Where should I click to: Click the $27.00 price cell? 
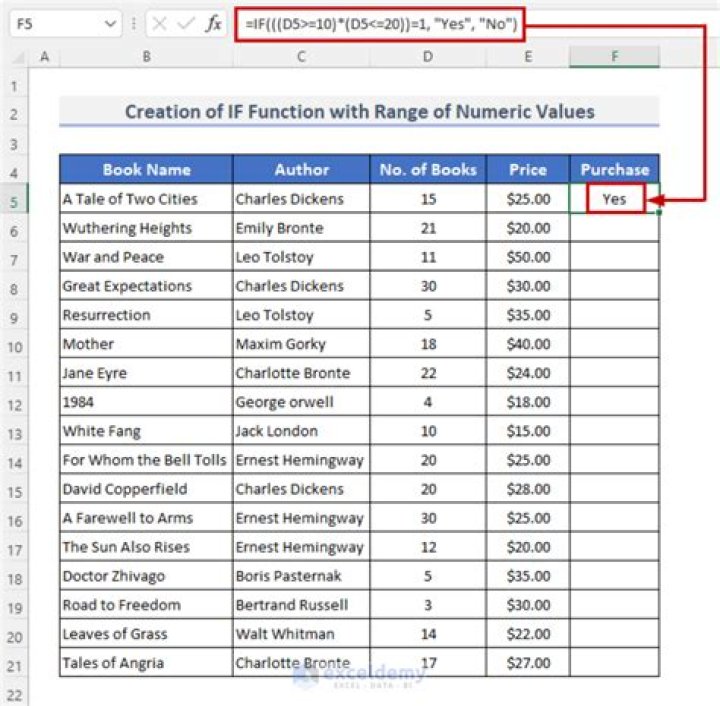(528, 662)
